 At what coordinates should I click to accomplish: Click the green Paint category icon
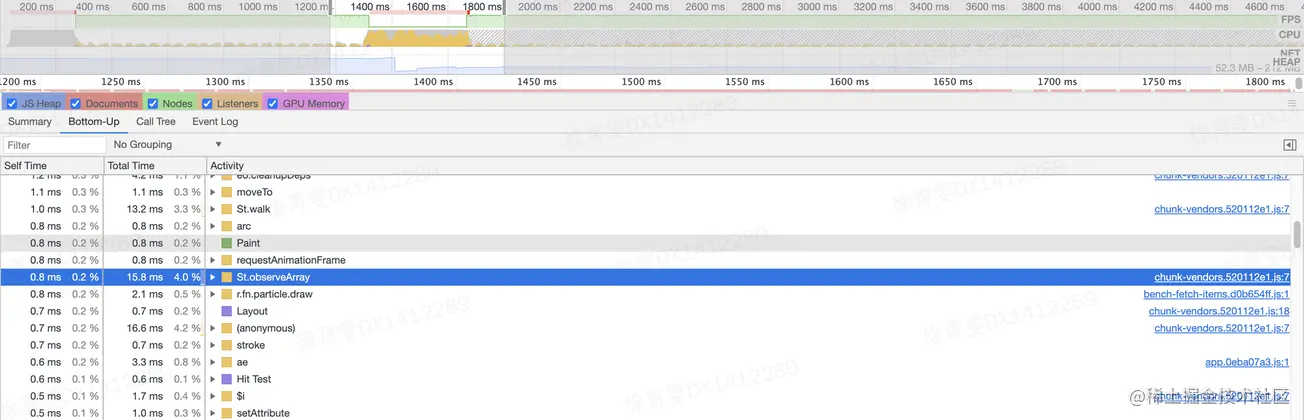point(227,243)
